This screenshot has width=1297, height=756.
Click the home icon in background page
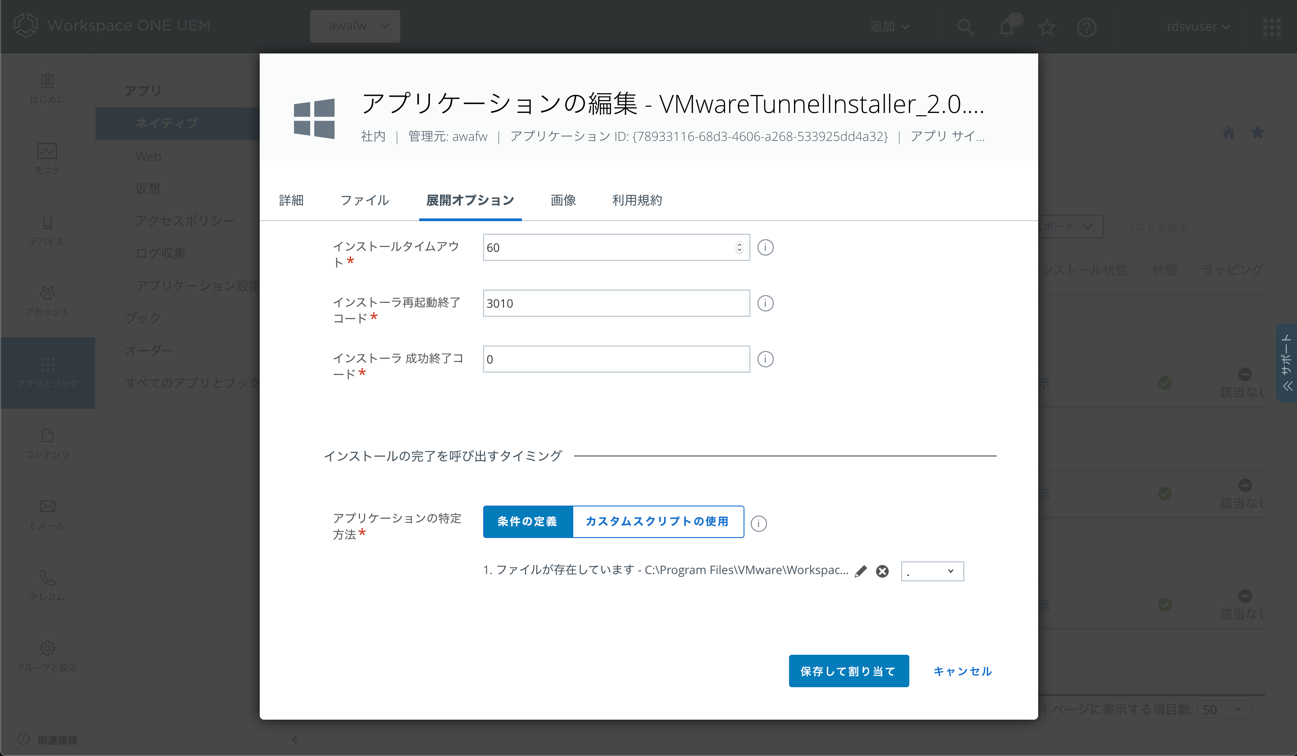click(1228, 133)
